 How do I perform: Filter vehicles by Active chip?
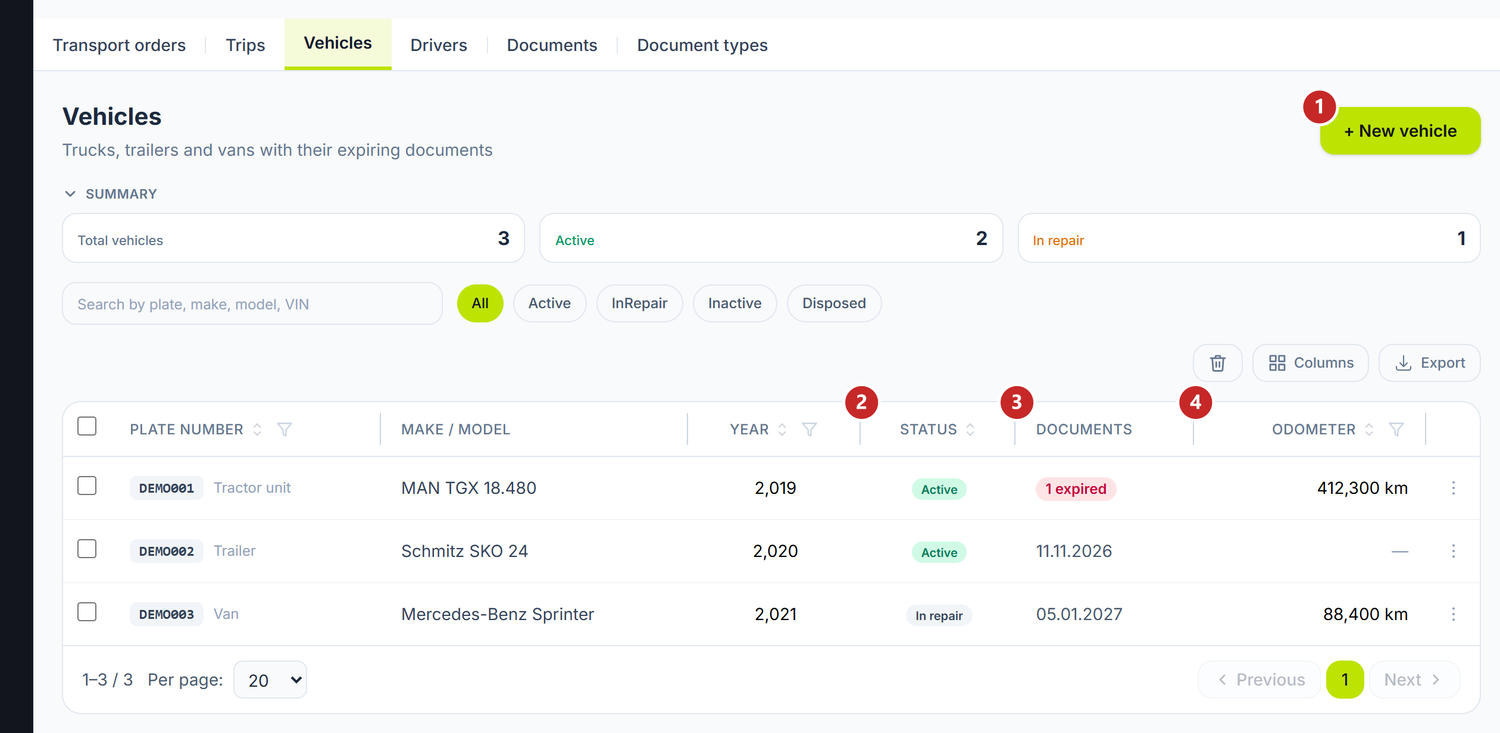[550, 303]
